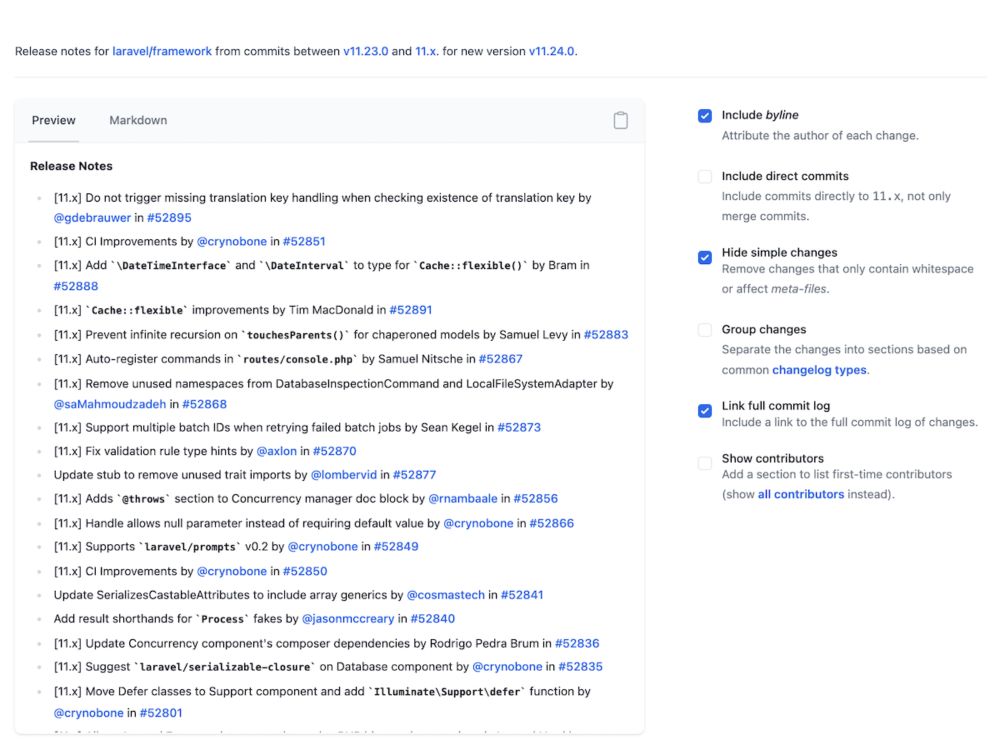Visit @jasonmccreary's profile link
1000x749 pixels.
pyautogui.click(x=348, y=618)
